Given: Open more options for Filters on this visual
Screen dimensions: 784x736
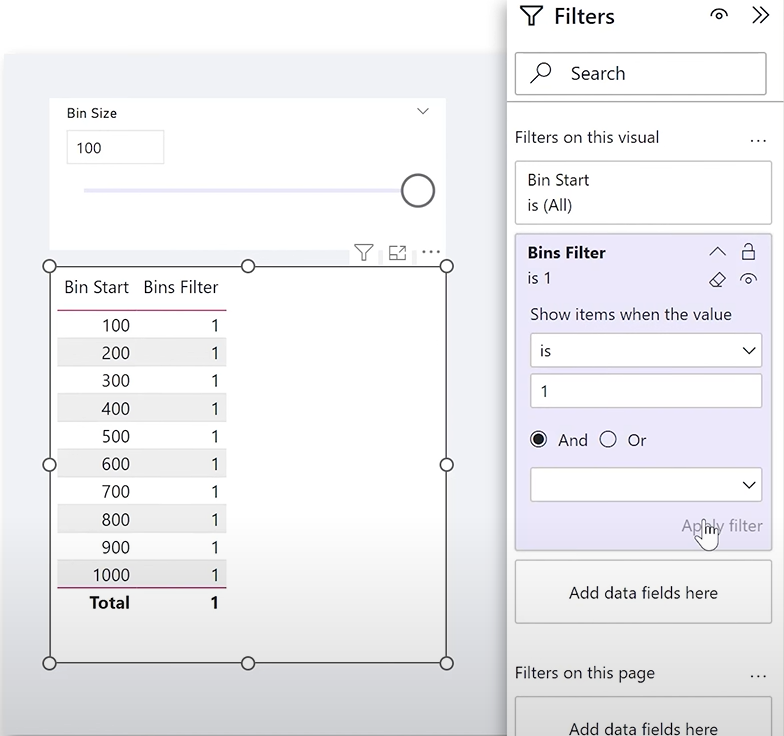Looking at the screenshot, I should (x=758, y=140).
